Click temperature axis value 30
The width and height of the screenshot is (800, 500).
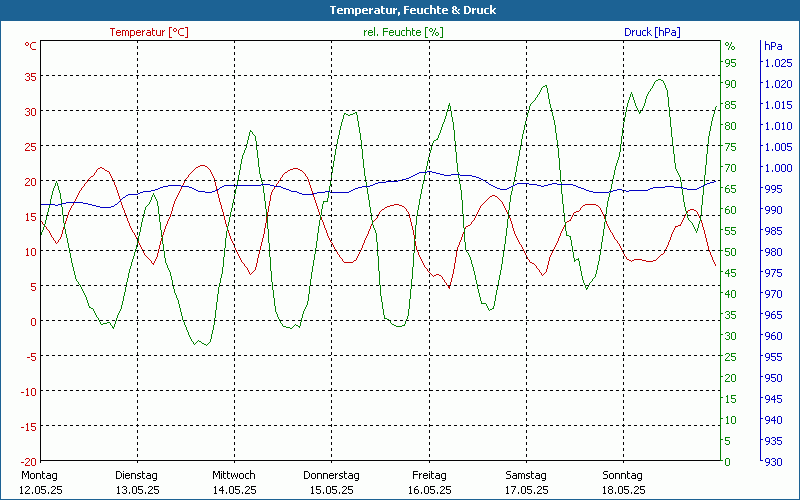click(x=31, y=112)
